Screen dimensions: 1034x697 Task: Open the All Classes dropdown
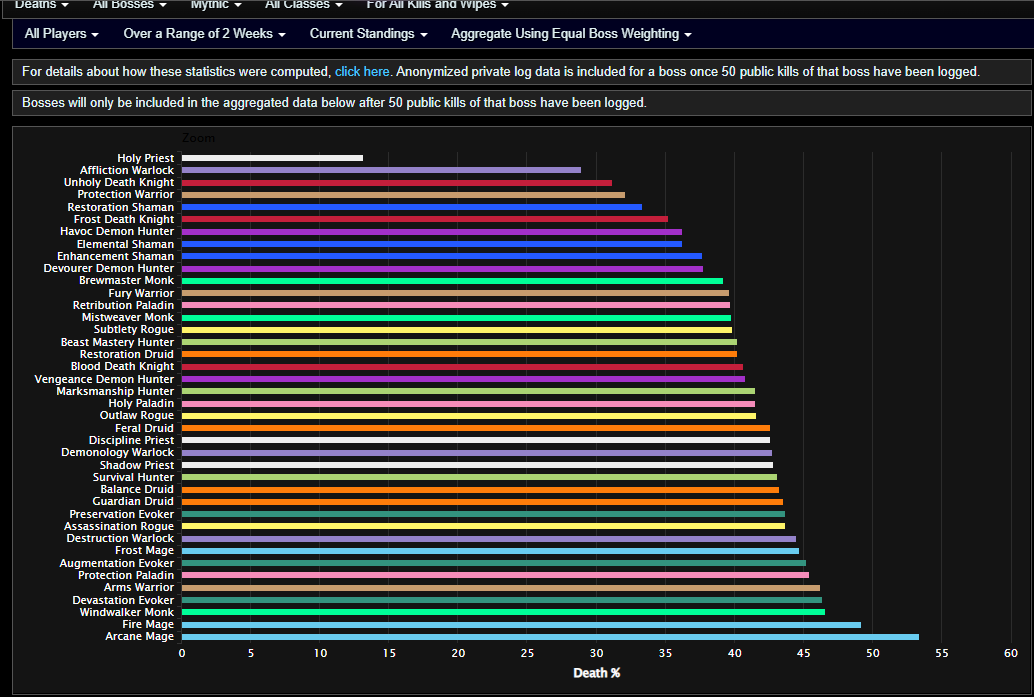303,5
